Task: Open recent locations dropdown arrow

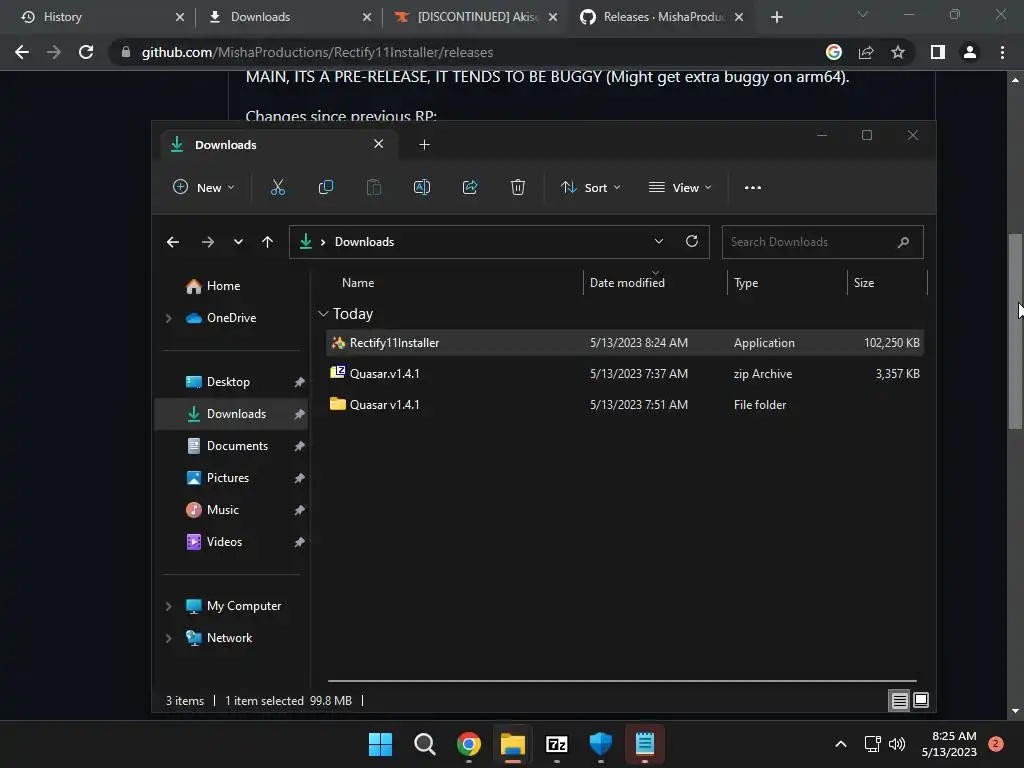Action: (x=238, y=242)
